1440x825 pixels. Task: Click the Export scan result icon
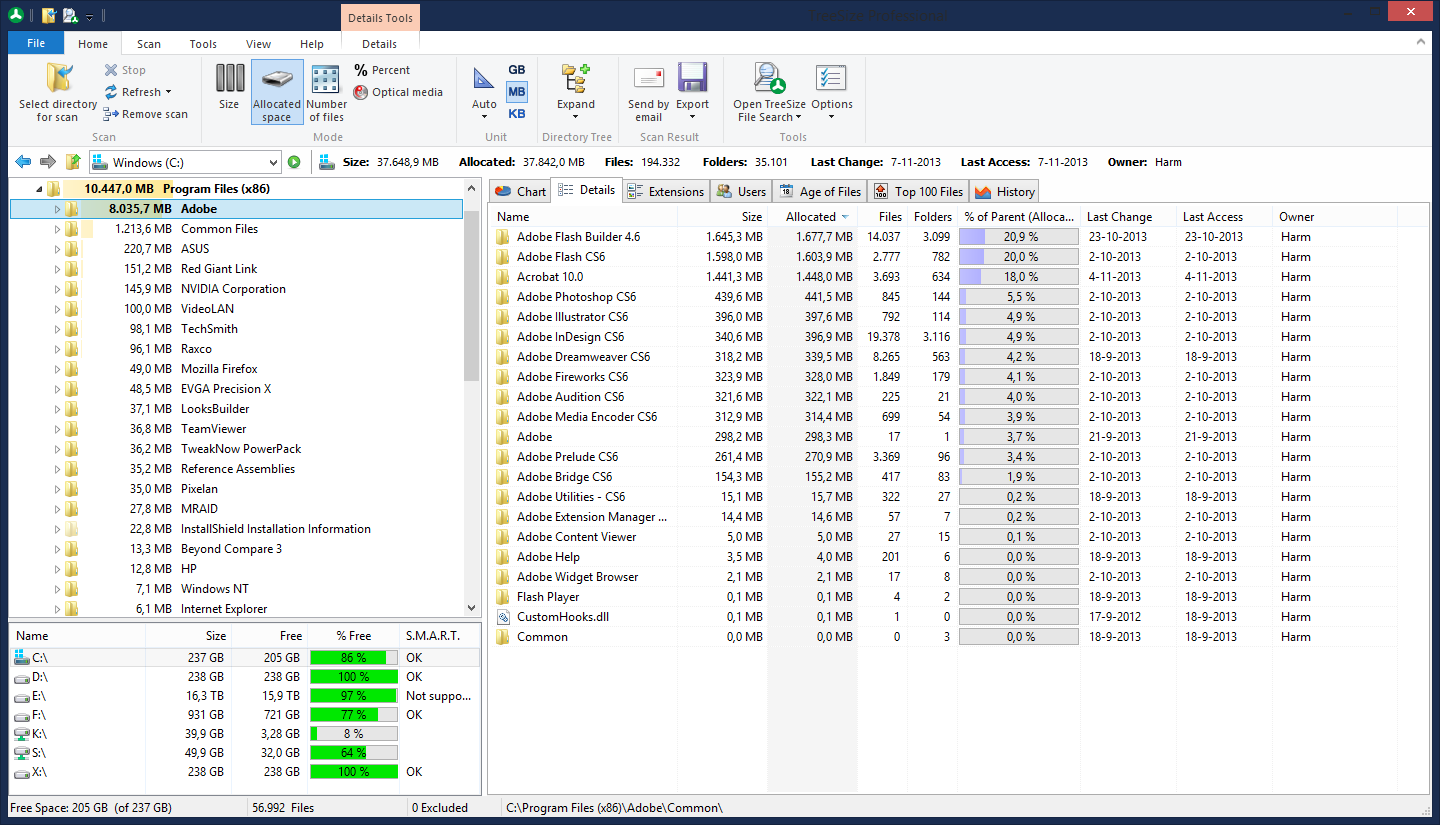point(692,80)
